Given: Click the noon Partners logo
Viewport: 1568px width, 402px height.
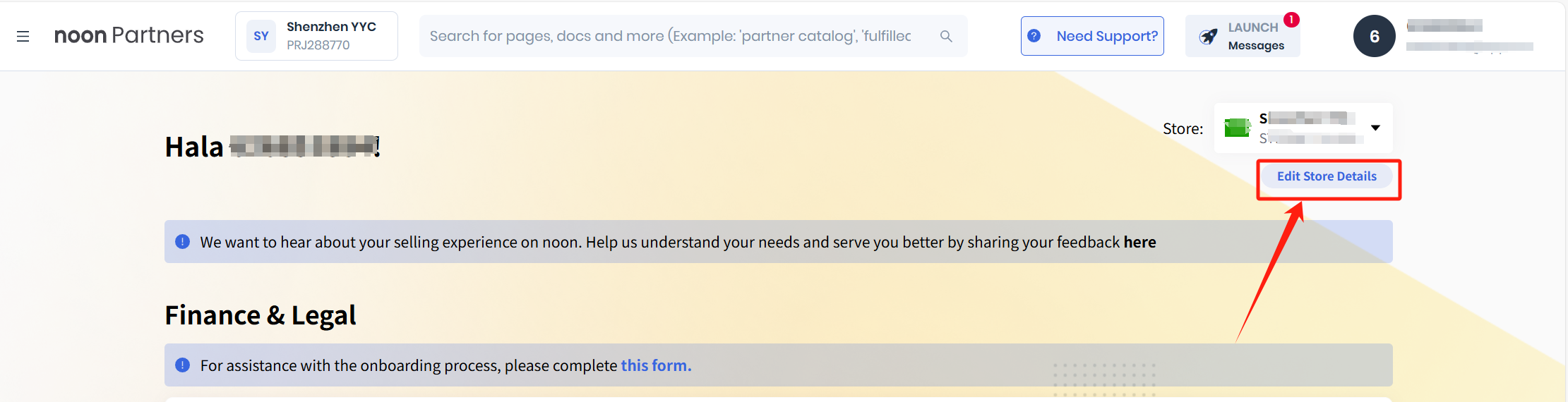Looking at the screenshot, I should [x=128, y=35].
